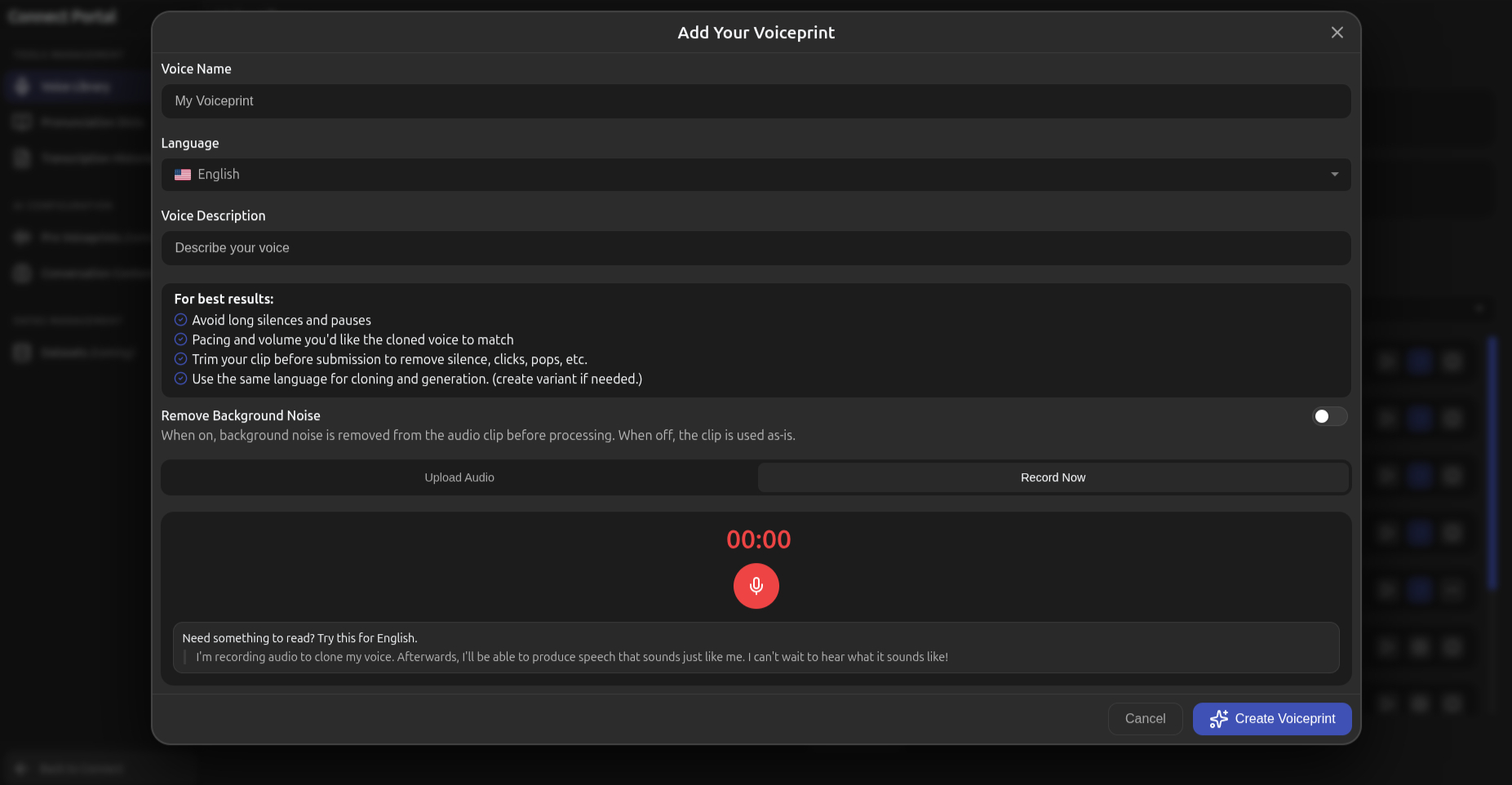Click the 00:00 recording timer
1512x785 pixels.
point(758,539)
